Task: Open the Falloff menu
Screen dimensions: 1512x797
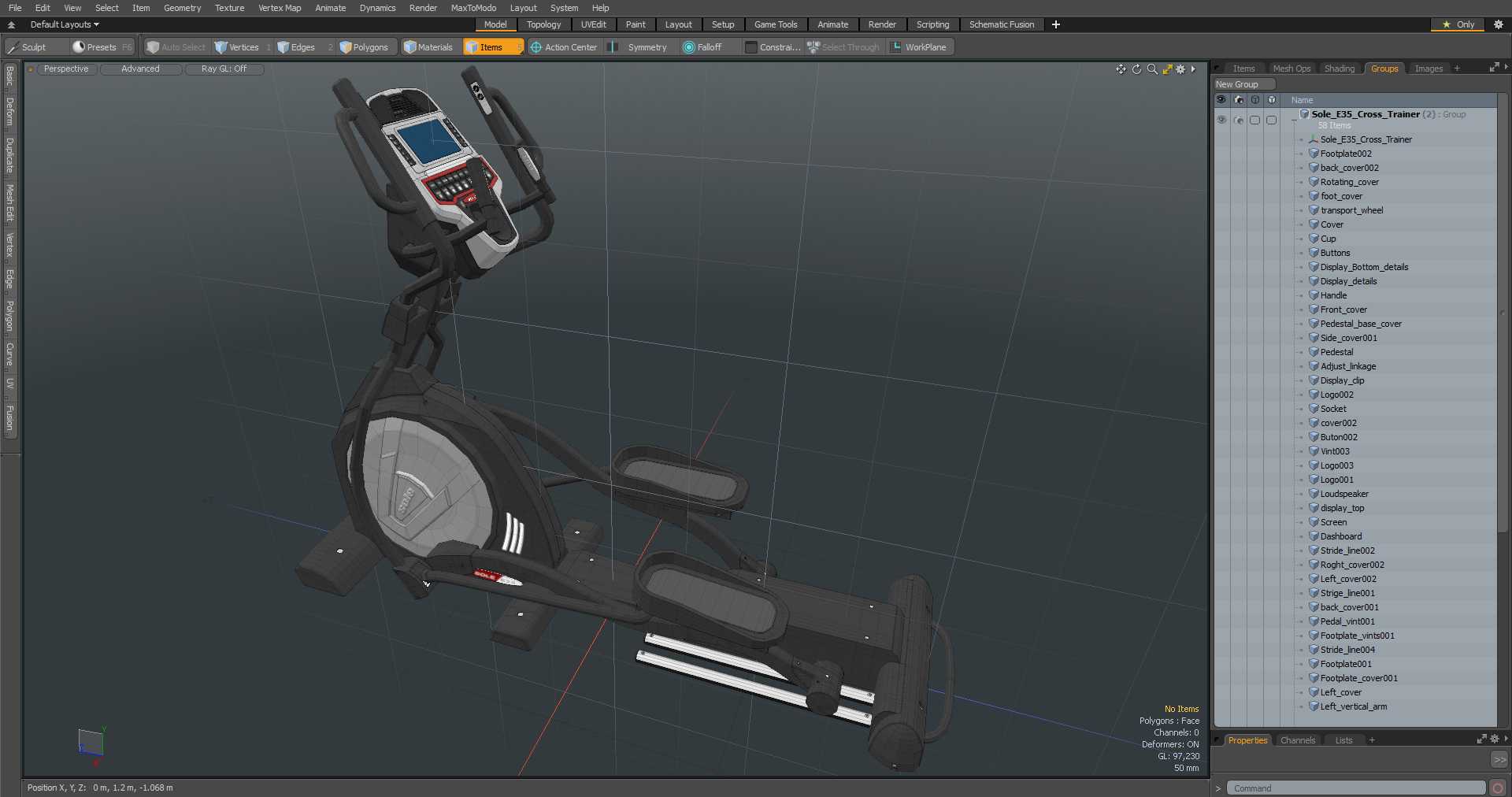Action: 703,47
